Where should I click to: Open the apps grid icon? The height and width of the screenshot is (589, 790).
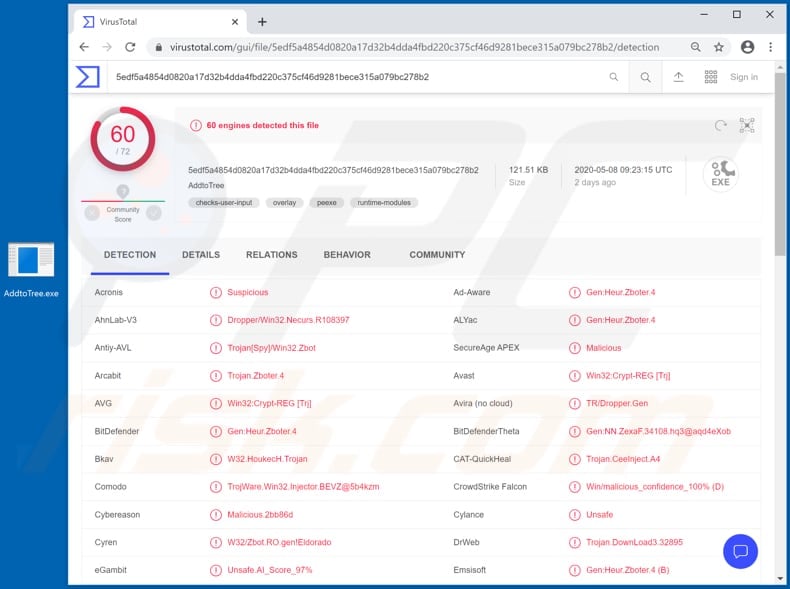click(711, 77)
